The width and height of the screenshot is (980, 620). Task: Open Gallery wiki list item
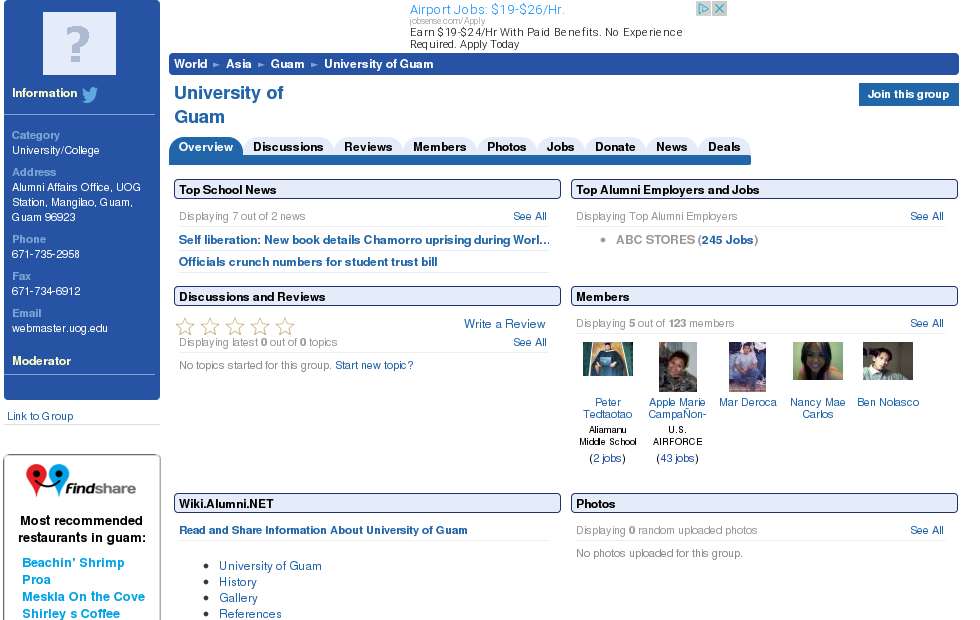(x=238, y=598)
